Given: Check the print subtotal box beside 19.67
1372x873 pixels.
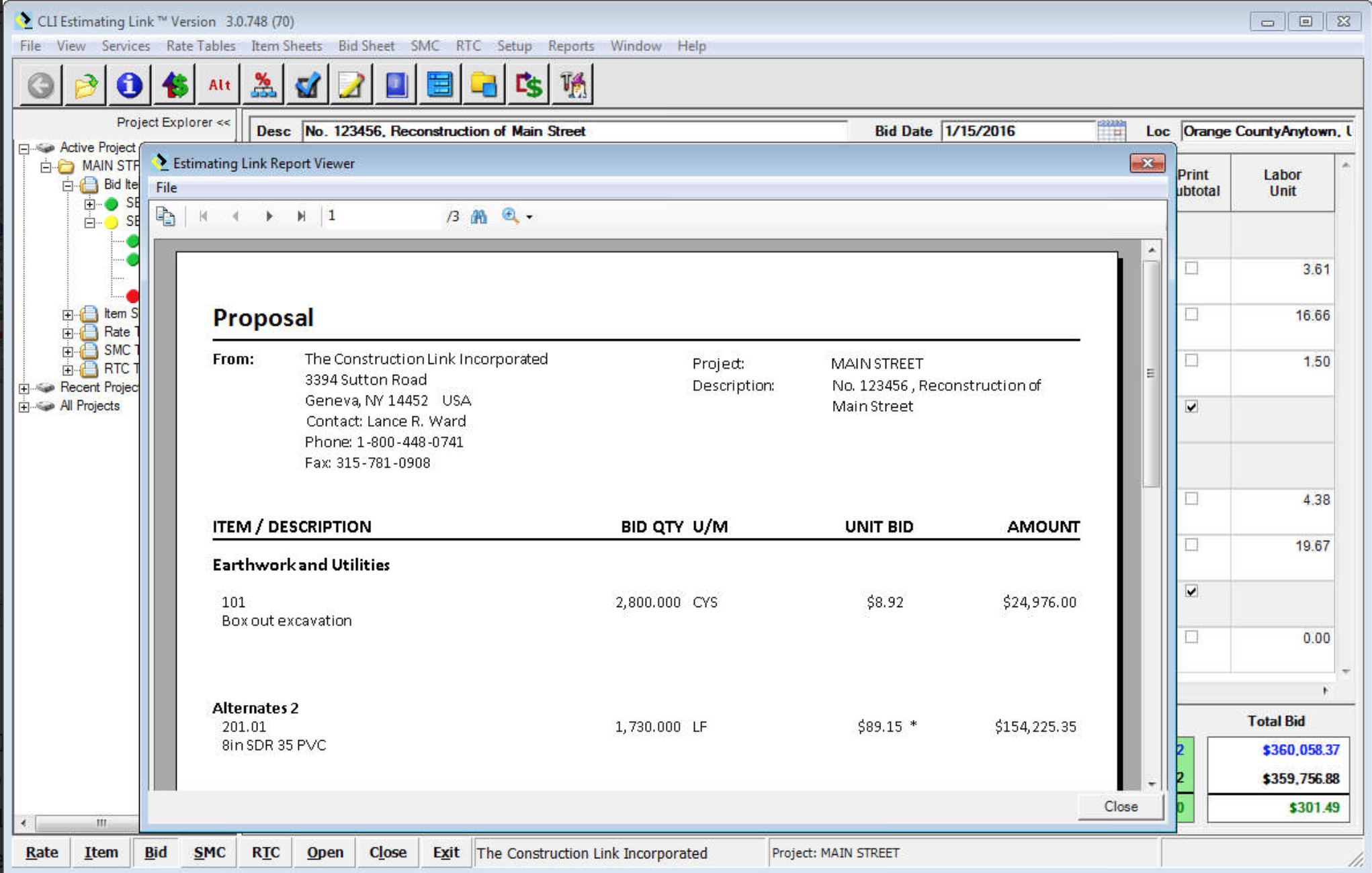Looking at the screenshot, I should 1191,545.
